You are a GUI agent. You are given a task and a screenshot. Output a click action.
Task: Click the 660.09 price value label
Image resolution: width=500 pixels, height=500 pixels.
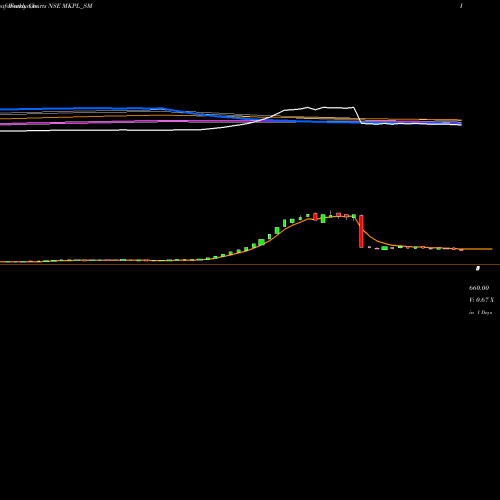pos(479,288)
